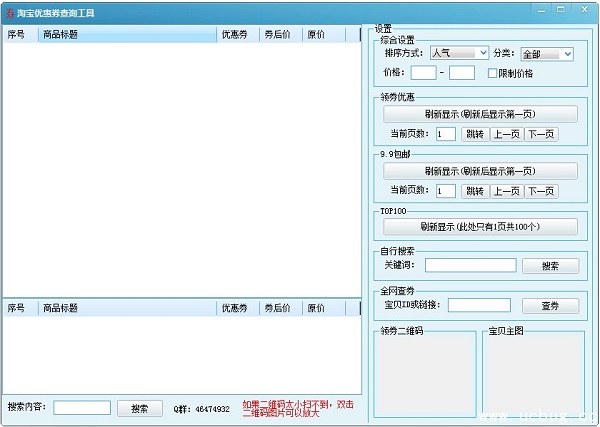Refresh the TOP100 list
The height and width of the screenshot is (427, 600).
tap(480, 227)
